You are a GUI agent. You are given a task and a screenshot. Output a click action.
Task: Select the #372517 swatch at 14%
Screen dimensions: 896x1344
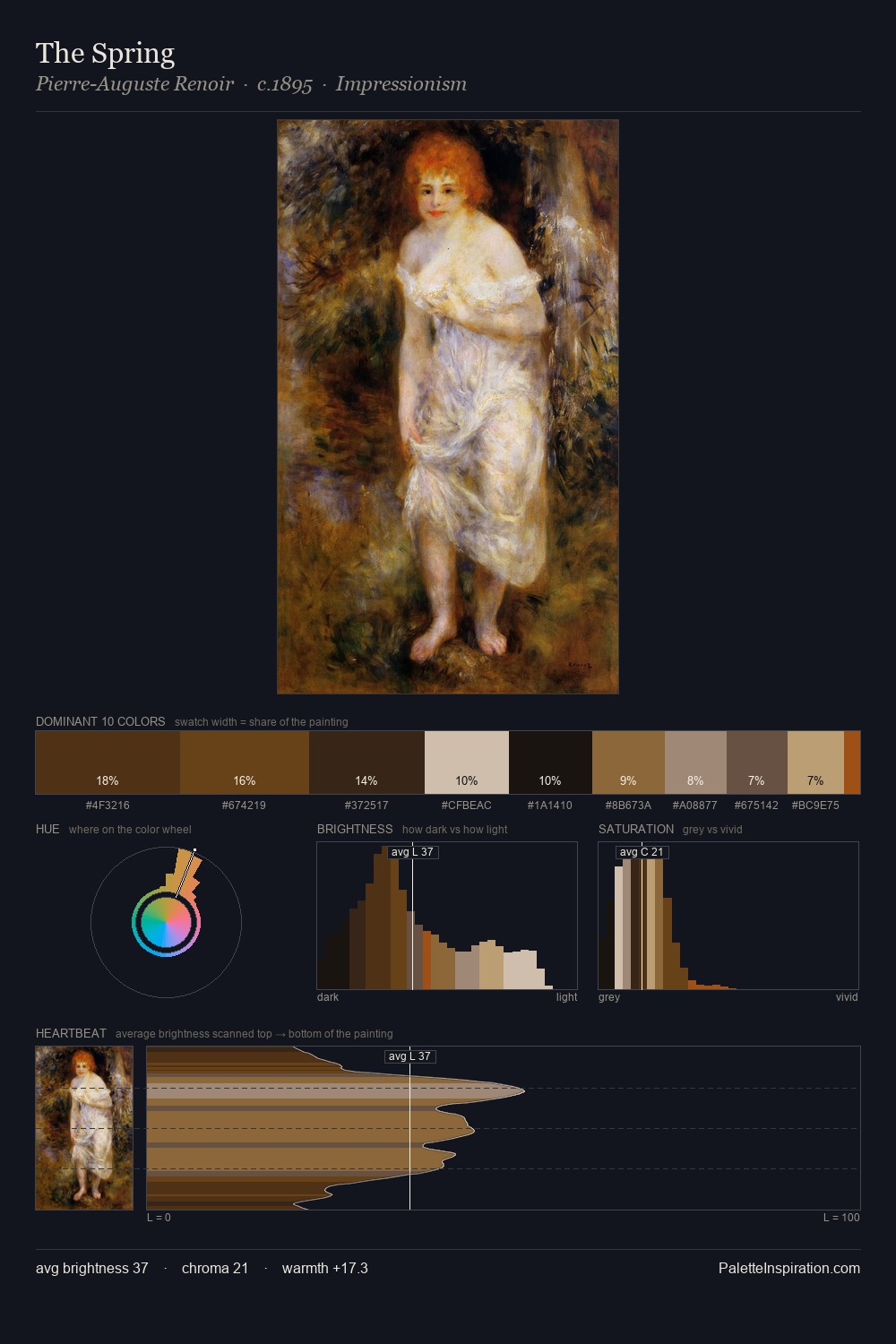coord(366,762)
